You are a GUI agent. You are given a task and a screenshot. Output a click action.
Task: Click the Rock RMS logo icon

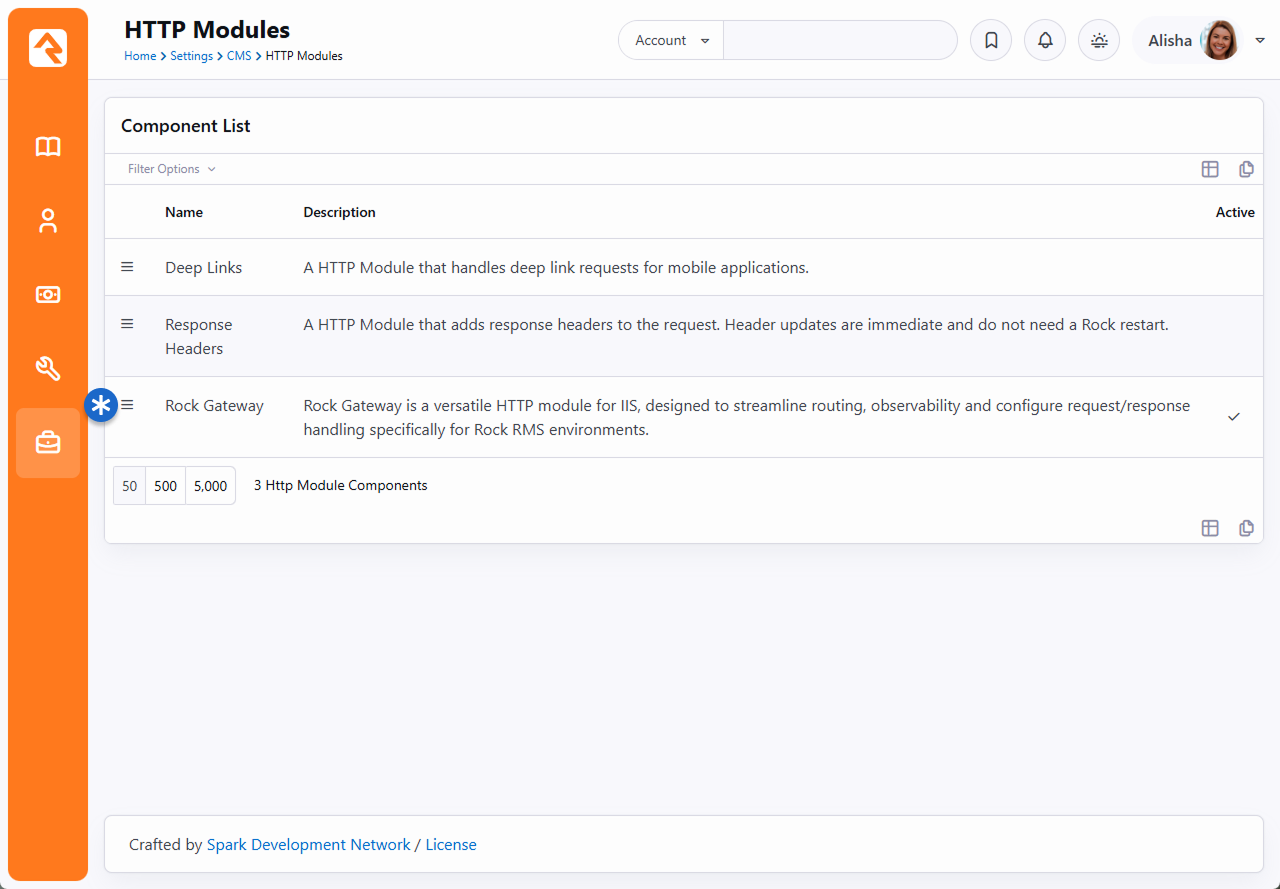click(x=48, y=48)
